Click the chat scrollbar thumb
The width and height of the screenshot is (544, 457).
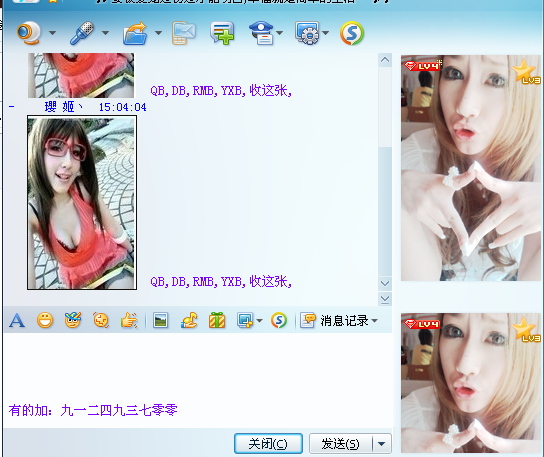385,212
